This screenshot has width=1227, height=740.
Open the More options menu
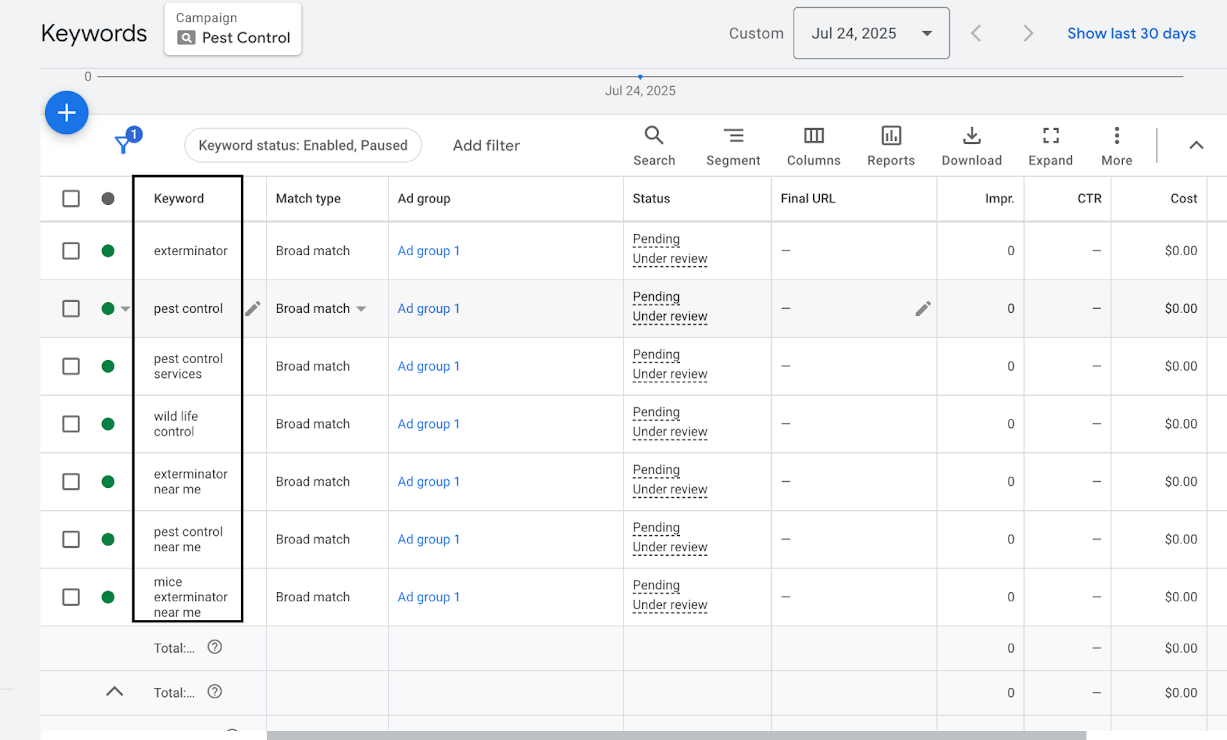(1116, 145)
